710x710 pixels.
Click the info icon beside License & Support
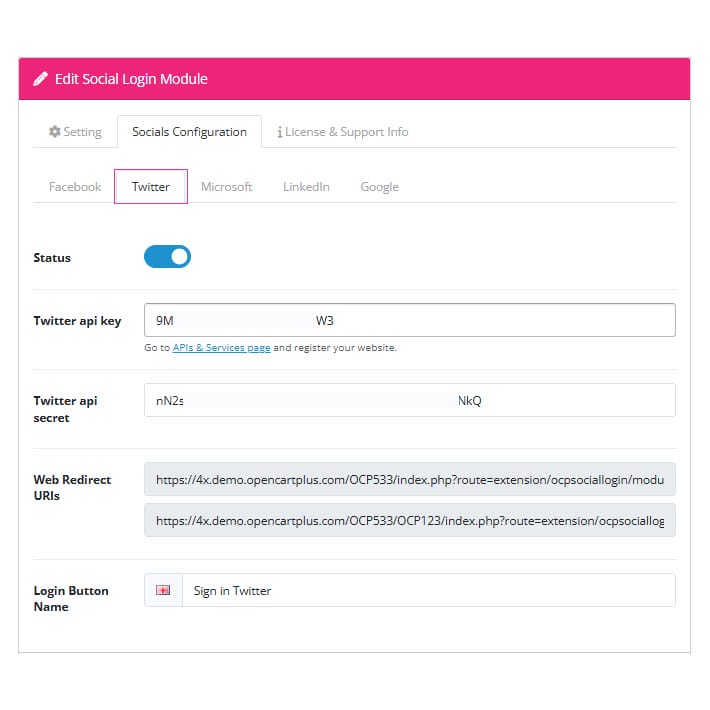click(x=280, y=132)
